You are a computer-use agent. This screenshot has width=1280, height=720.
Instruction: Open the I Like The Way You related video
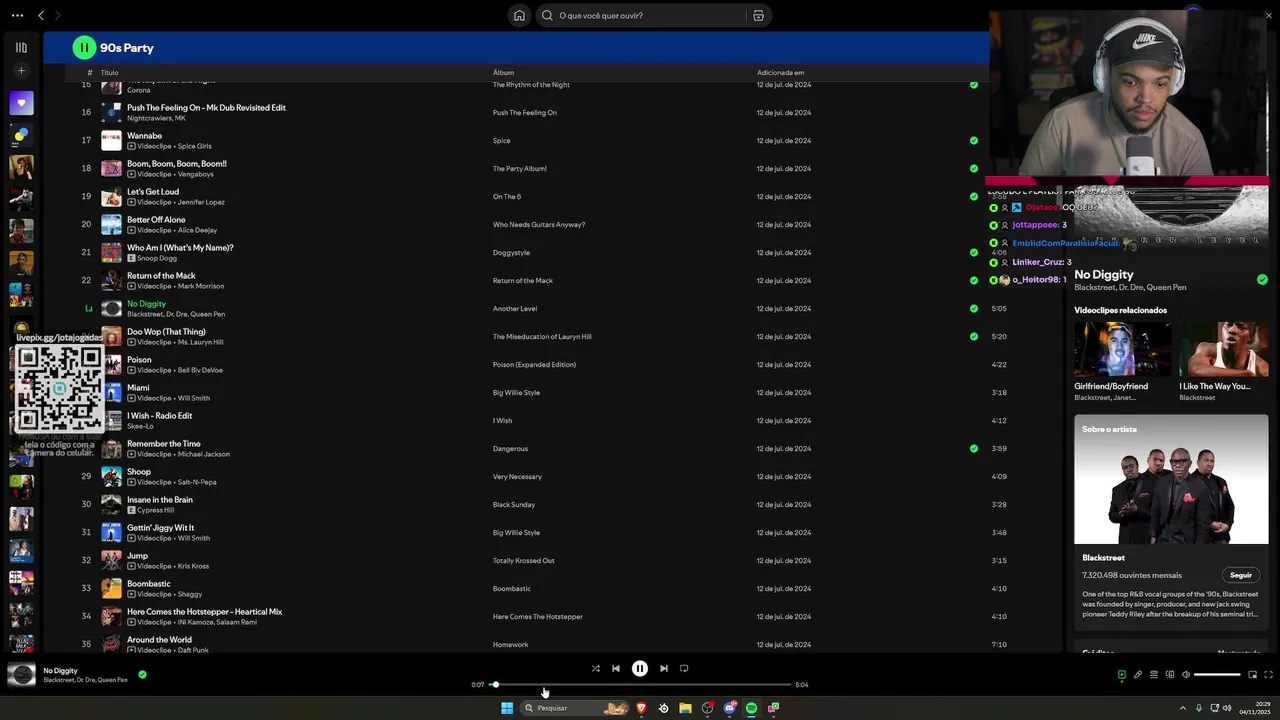point(1224,349)
